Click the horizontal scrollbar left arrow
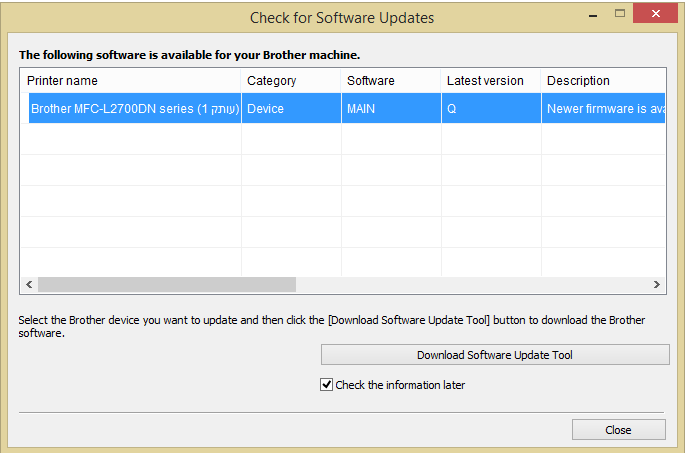The height and width of the screenshot is (453, 685). [x=29, y=284]
